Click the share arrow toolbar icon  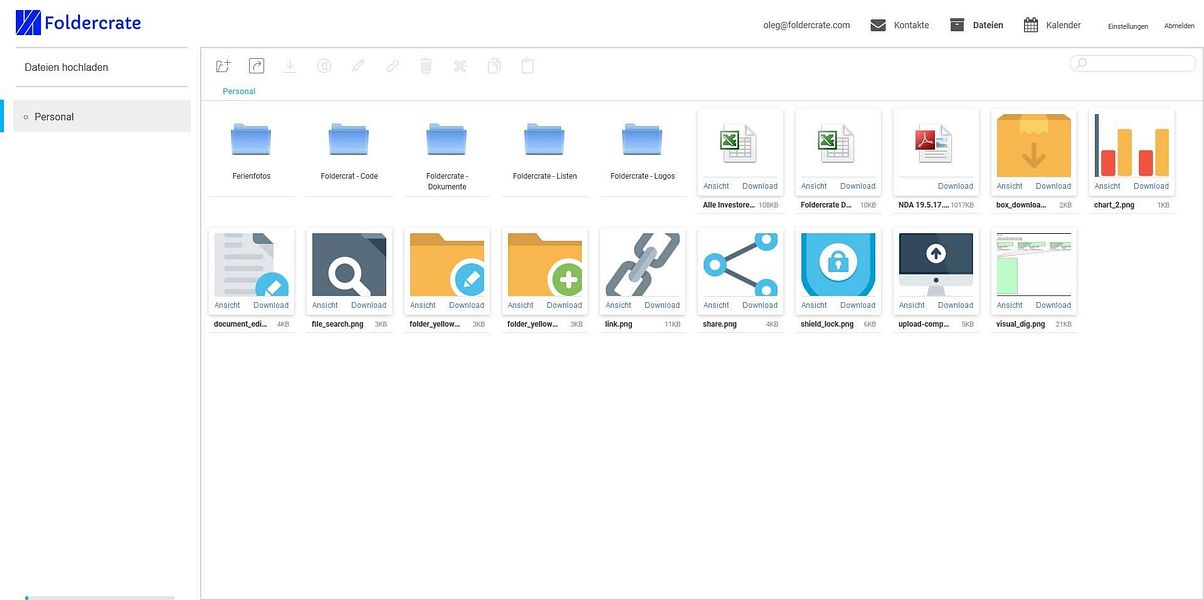pyautogui.click(x=256, y=66)
